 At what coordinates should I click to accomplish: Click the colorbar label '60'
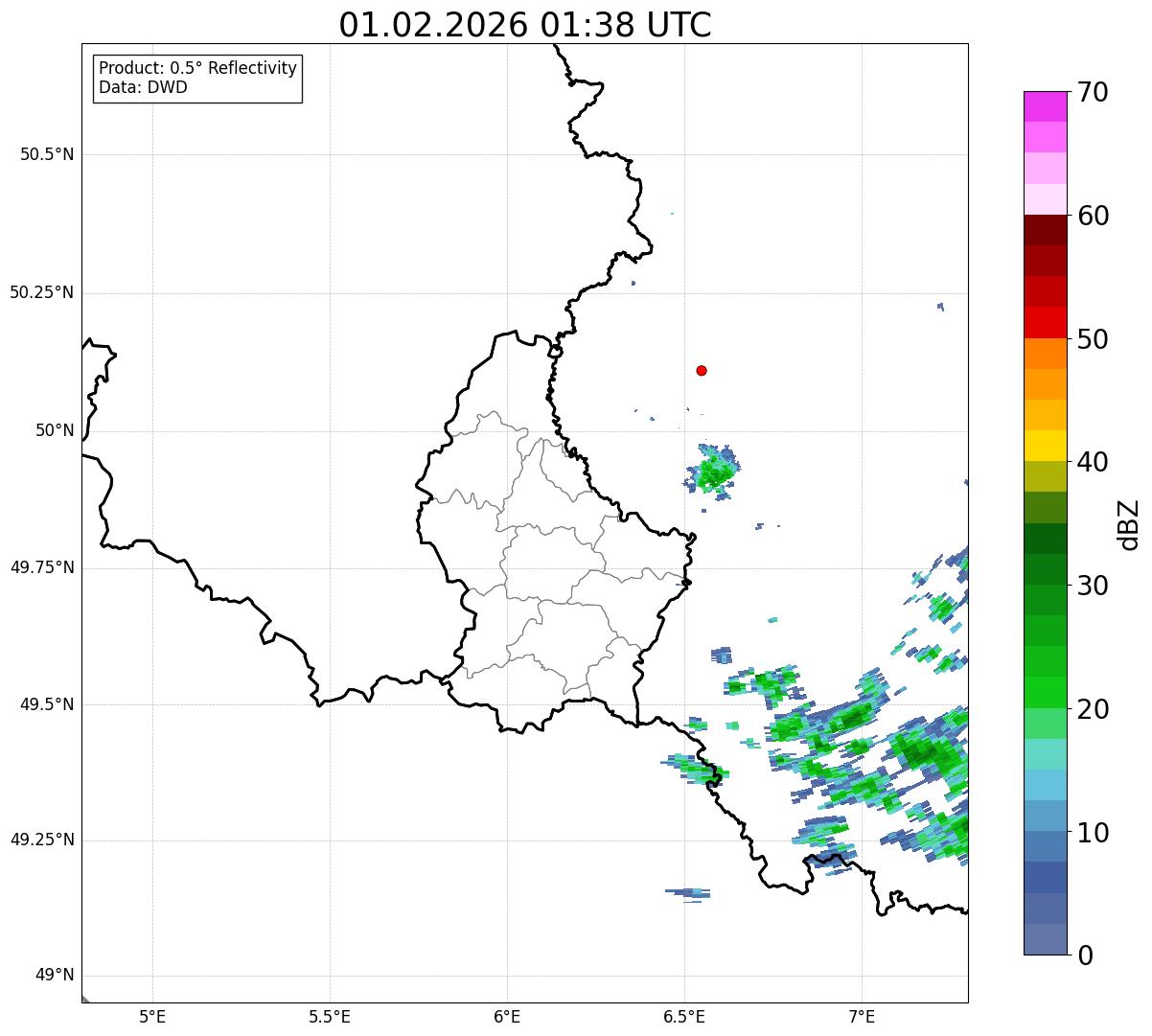pos(1093,216)
